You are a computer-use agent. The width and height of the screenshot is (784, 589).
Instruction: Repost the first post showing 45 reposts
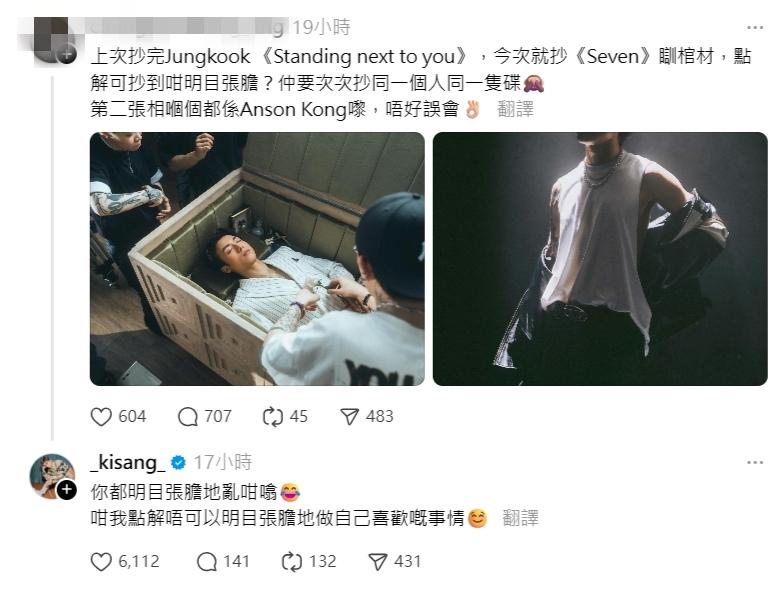[272, 416]
